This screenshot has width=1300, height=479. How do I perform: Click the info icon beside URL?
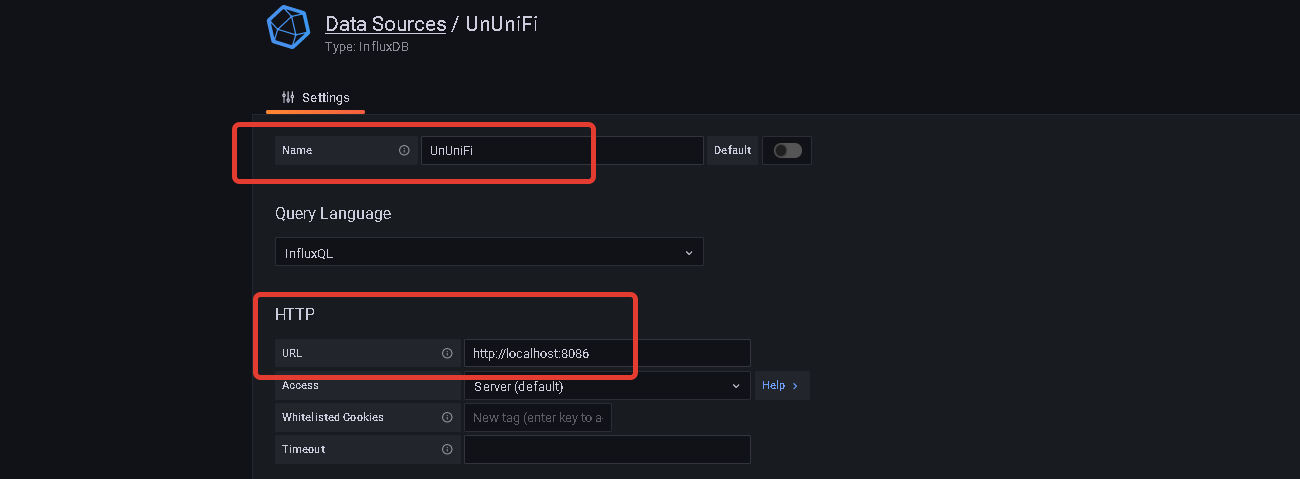[447, 353]
